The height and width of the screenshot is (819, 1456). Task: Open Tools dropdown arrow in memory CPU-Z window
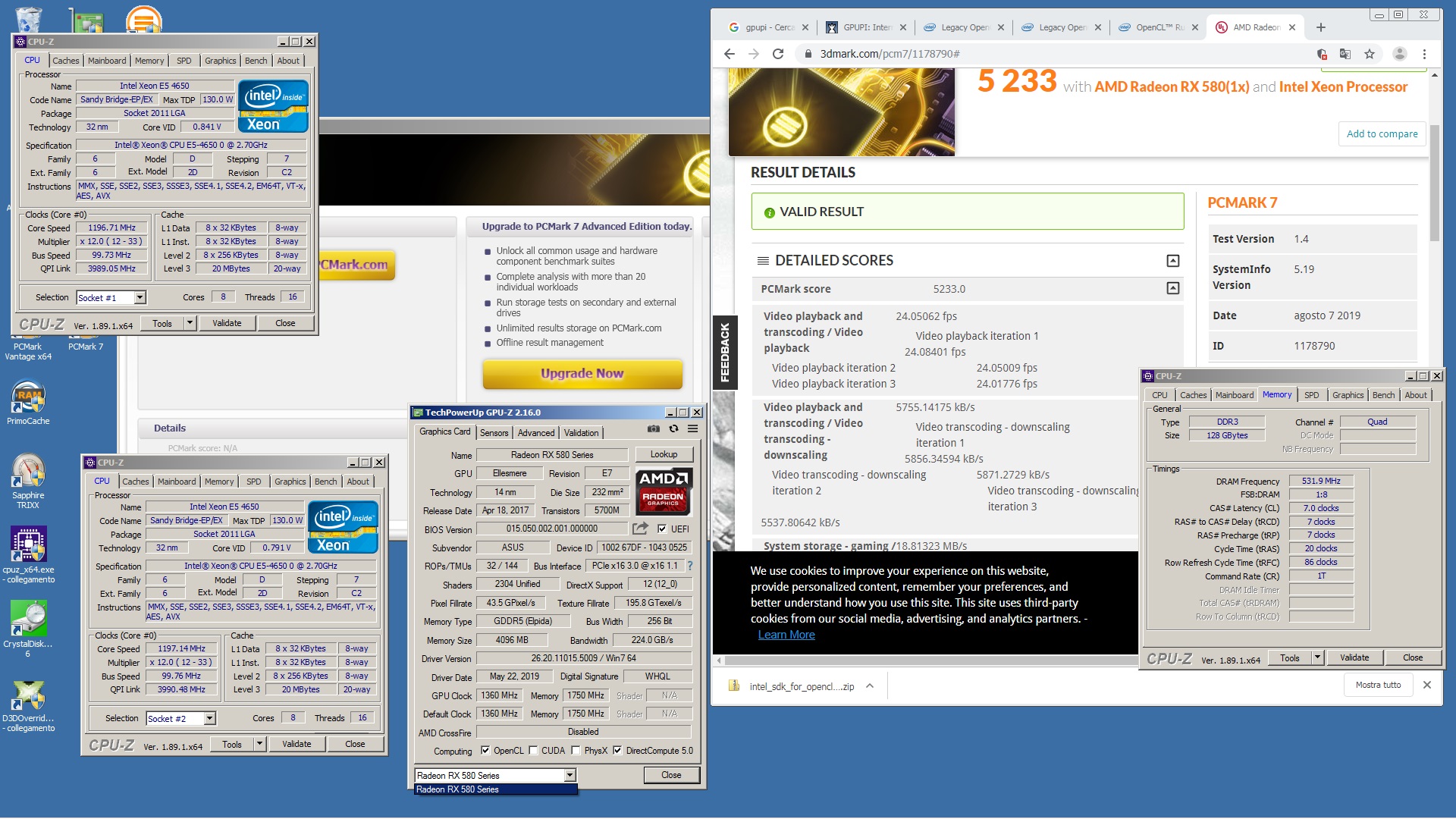(x=1317, y=657)
